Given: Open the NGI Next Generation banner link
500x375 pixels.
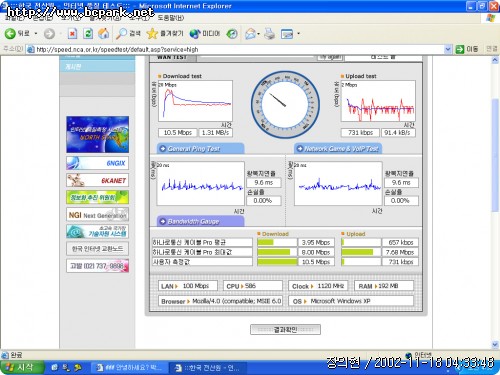Looking at the screenshot, I should click(x=97, y=215).
